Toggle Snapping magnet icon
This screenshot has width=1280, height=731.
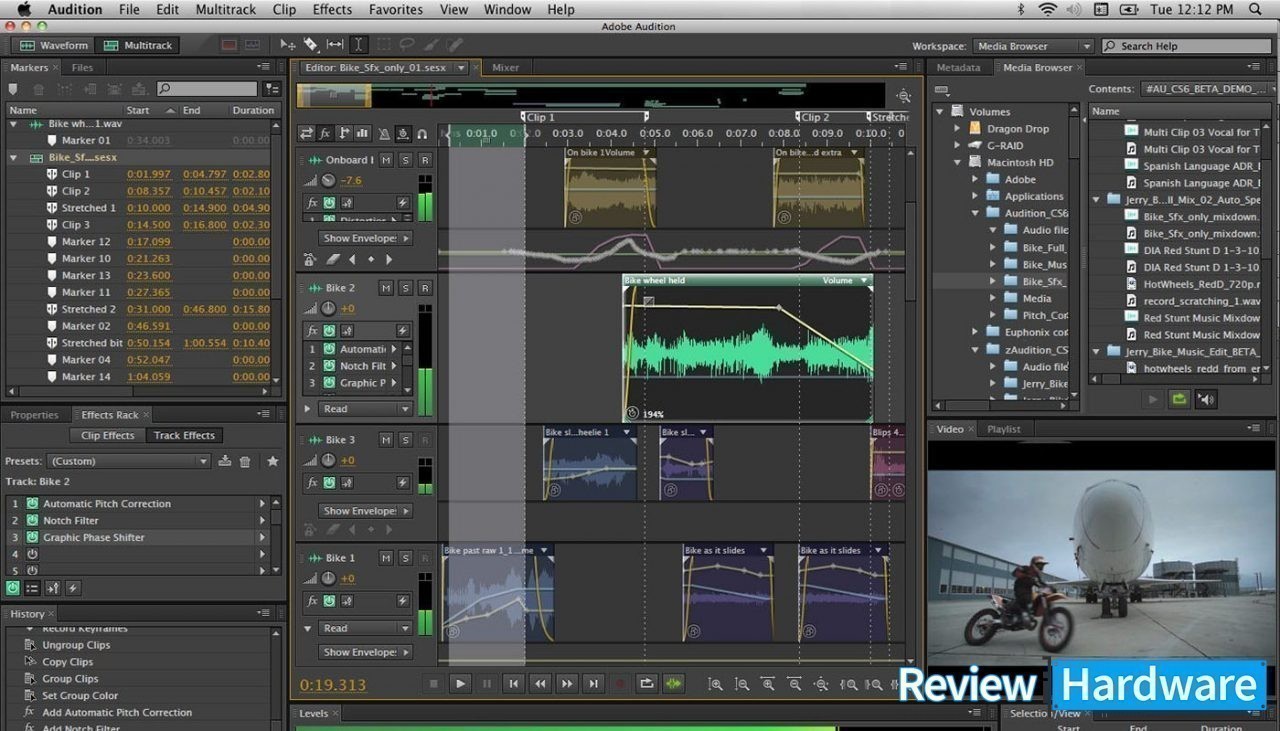[422, 133]
